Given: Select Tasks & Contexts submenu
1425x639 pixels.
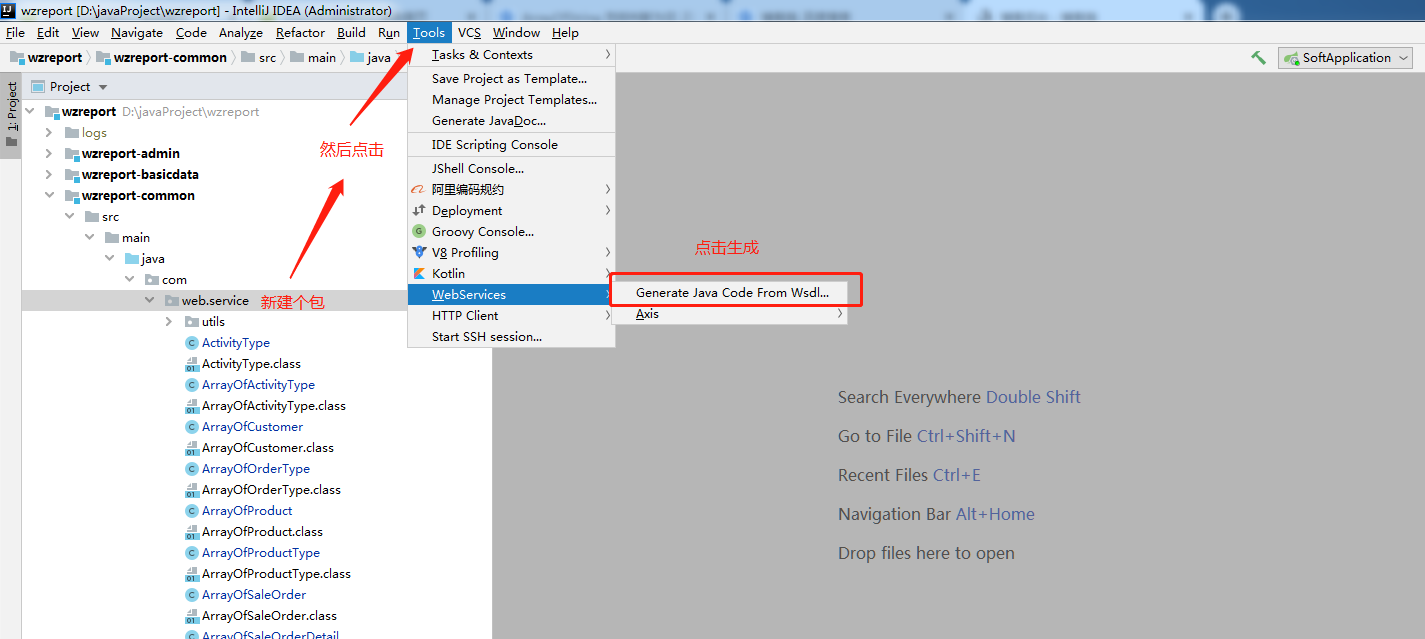Looking at the screenshot, I should (511, 55).
